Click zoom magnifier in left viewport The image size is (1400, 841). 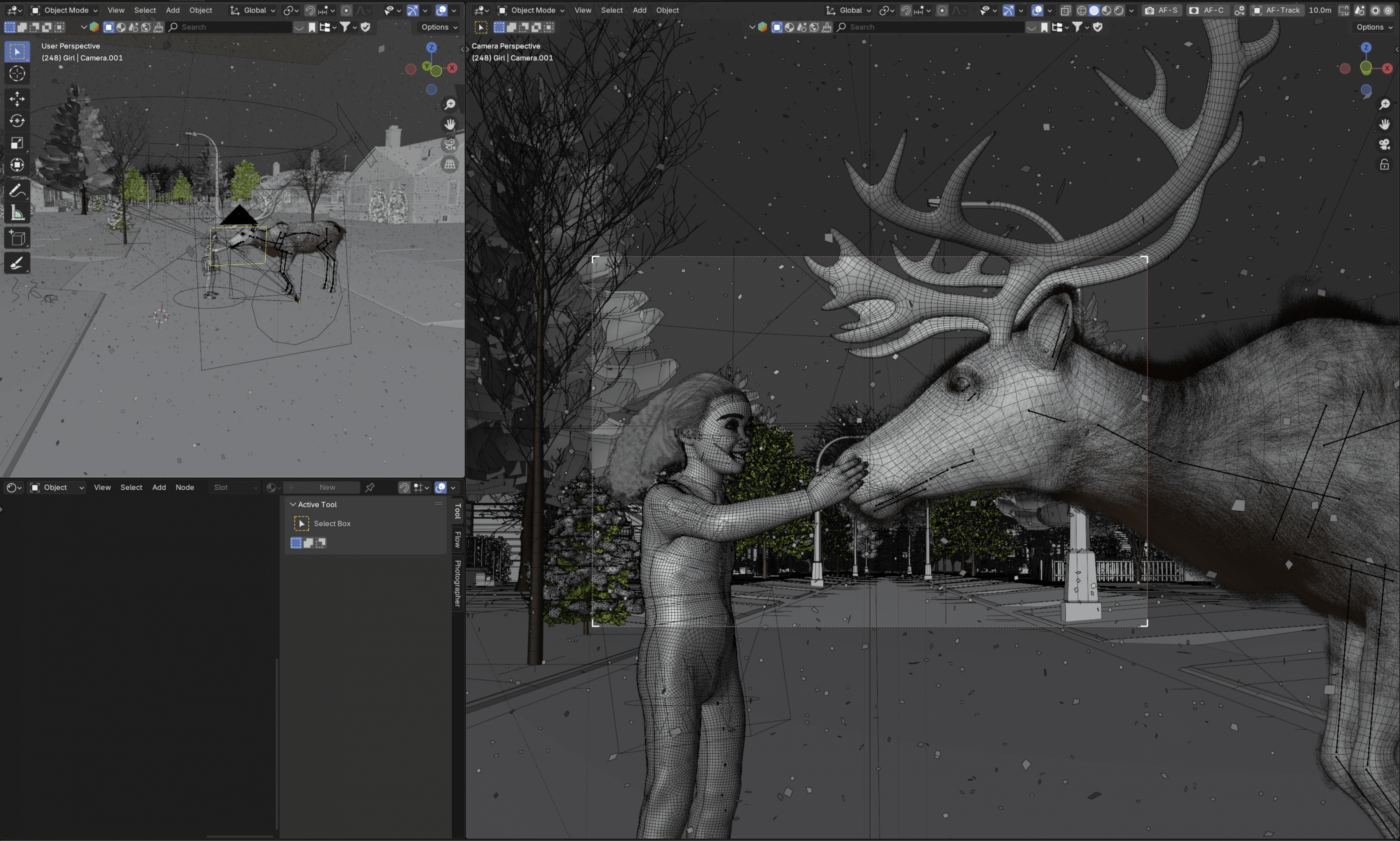(450, 104)
